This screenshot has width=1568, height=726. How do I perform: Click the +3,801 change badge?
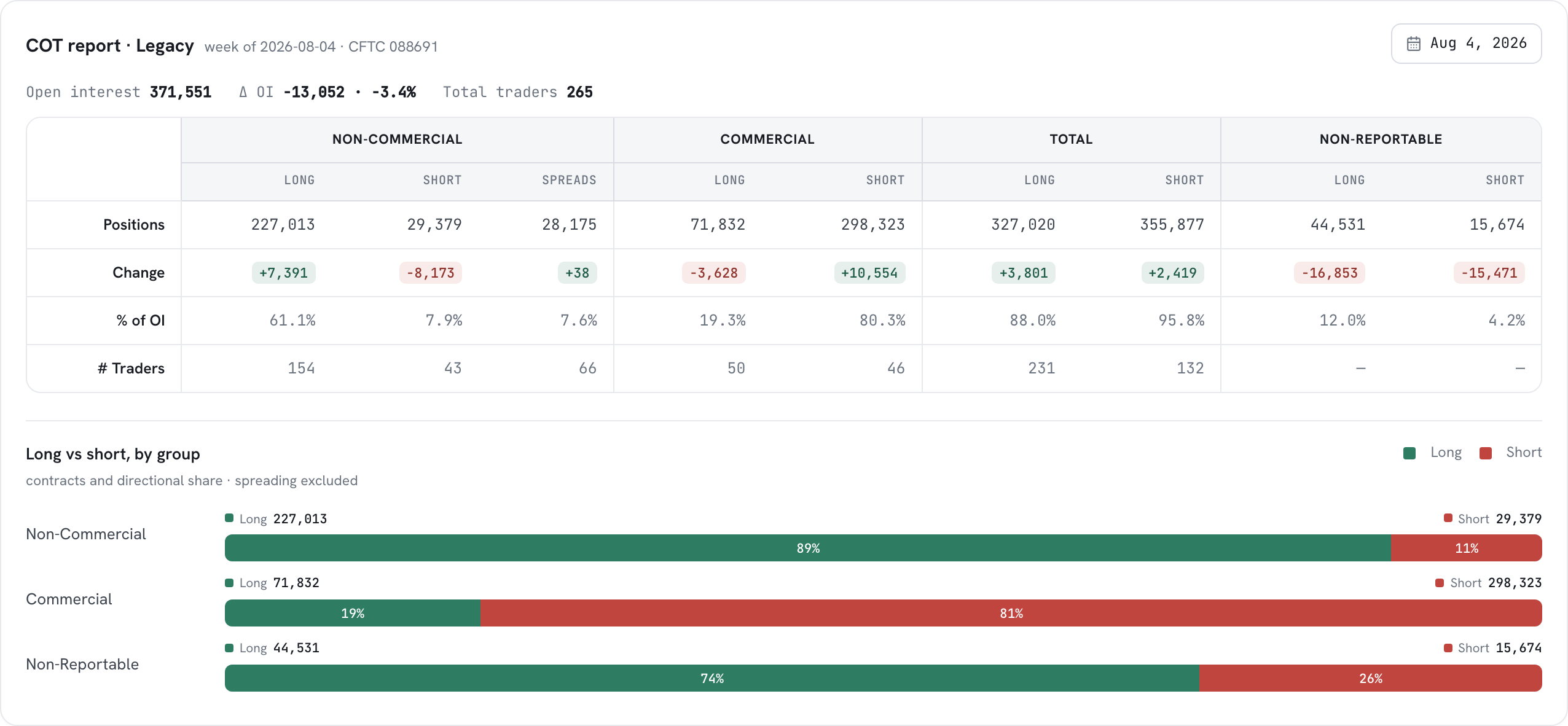click(1024, 273)
